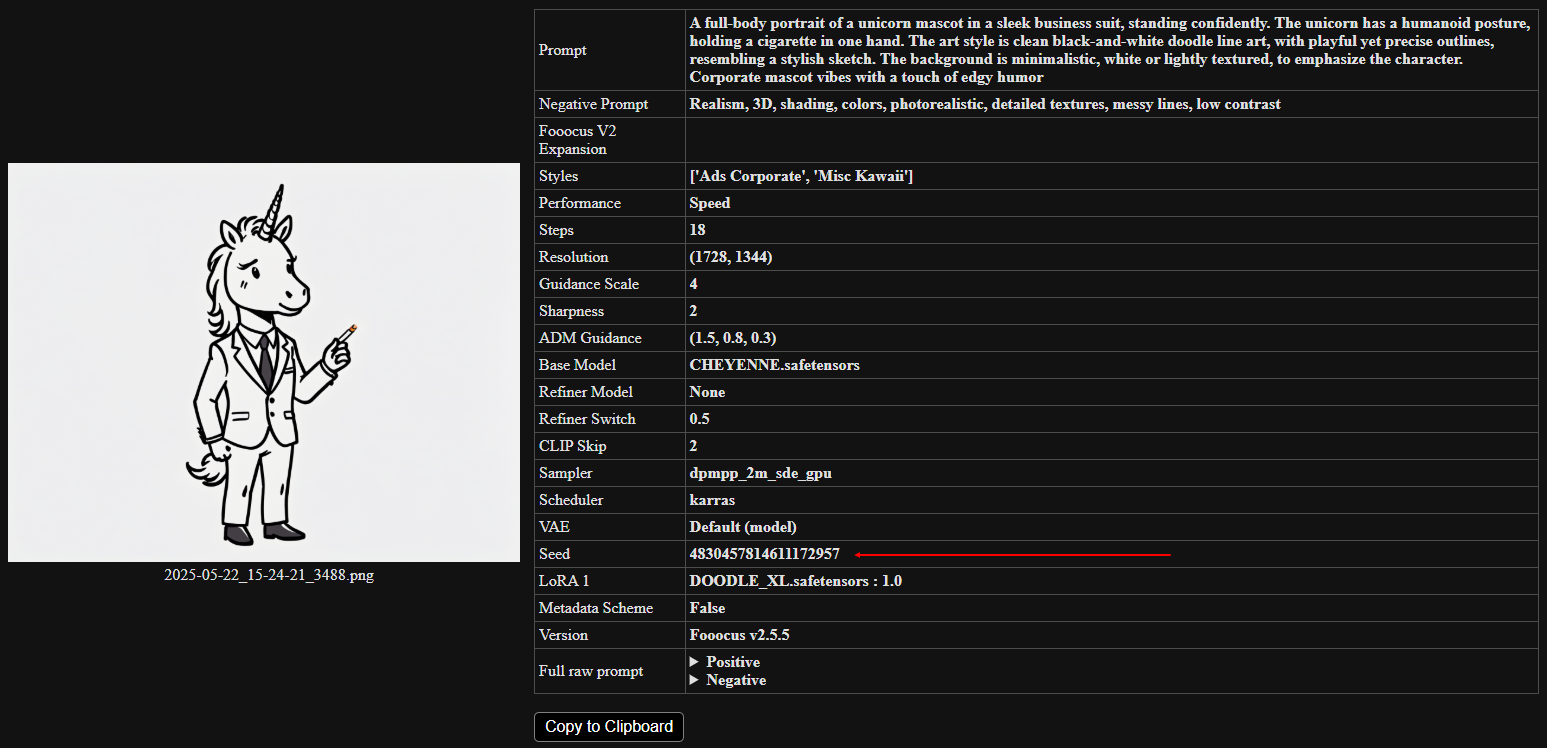
Task: Click the Copy to Clipboard button
Action: pyautogui.click(x=608, y=726)
